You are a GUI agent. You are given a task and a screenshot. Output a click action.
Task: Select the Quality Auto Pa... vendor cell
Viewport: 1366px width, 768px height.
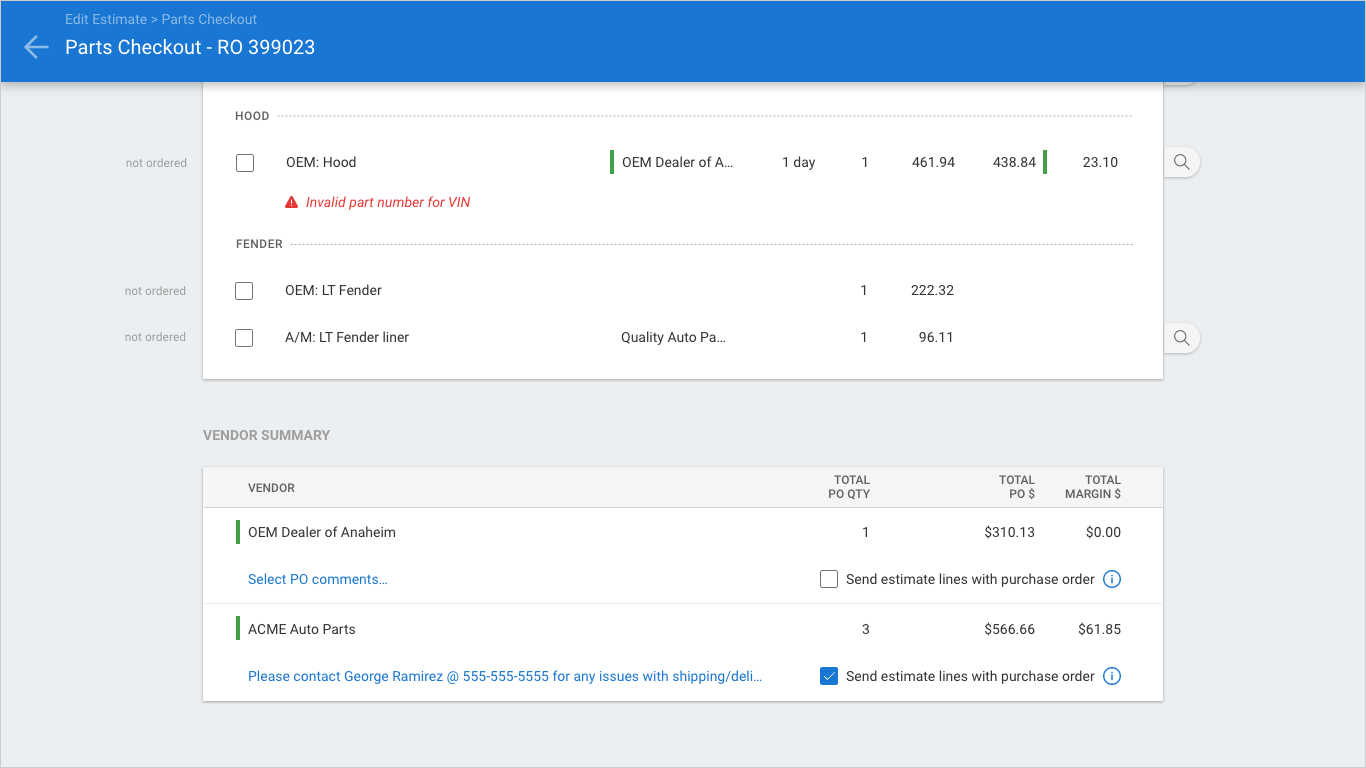[673, 337]
